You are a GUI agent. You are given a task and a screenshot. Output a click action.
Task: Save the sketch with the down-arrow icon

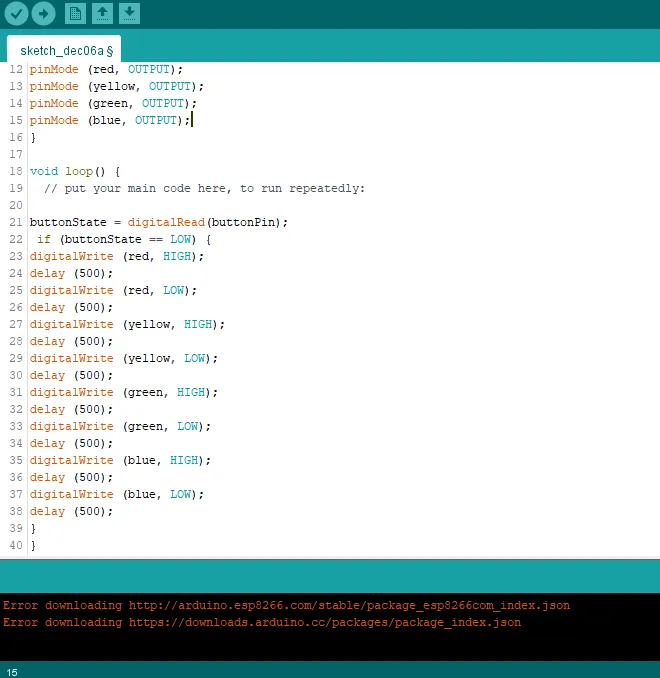(129, 14)
